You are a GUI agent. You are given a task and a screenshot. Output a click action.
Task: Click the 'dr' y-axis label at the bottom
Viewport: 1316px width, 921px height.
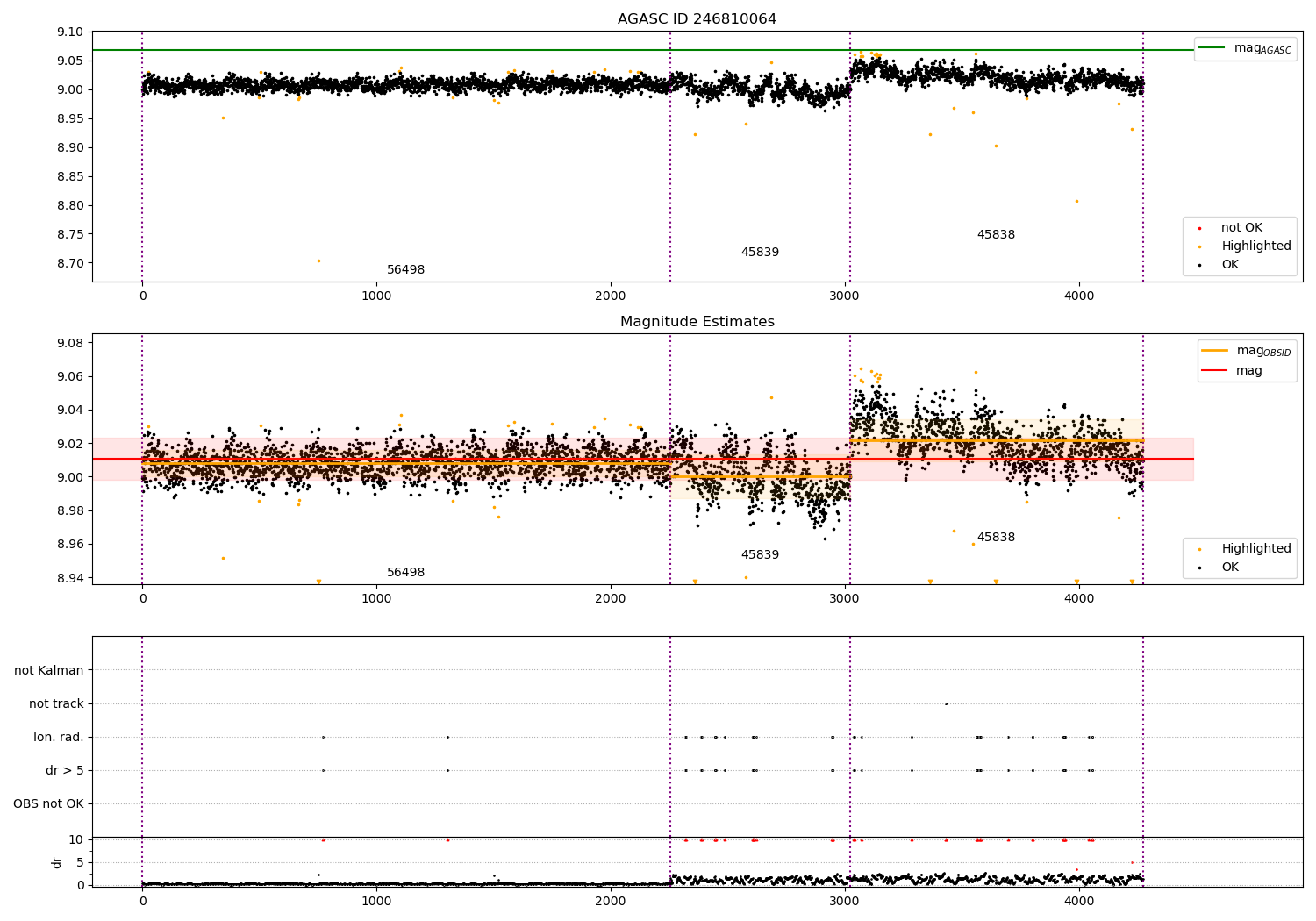57,862
